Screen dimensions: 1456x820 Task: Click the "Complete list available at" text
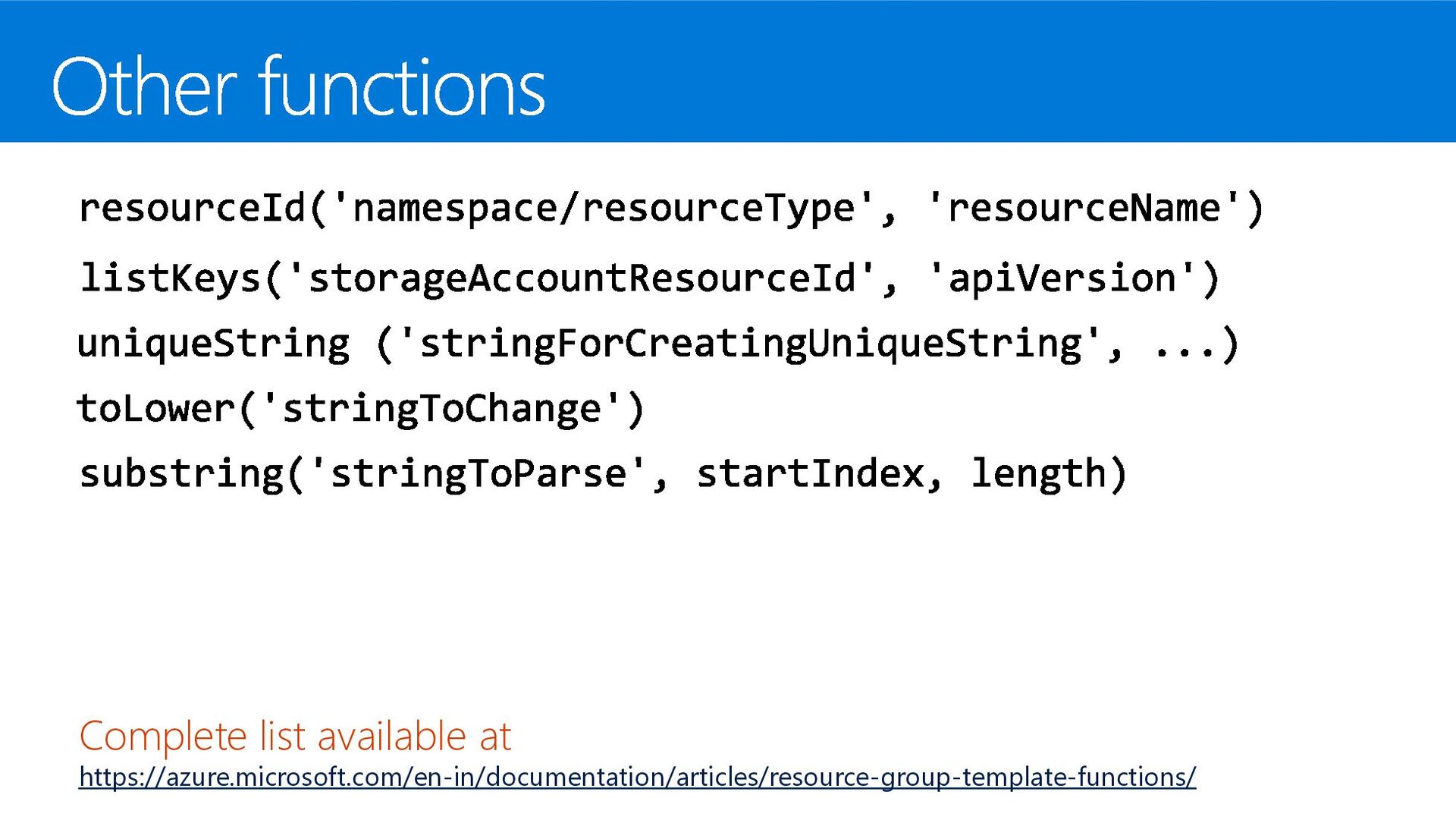point(295,736)
